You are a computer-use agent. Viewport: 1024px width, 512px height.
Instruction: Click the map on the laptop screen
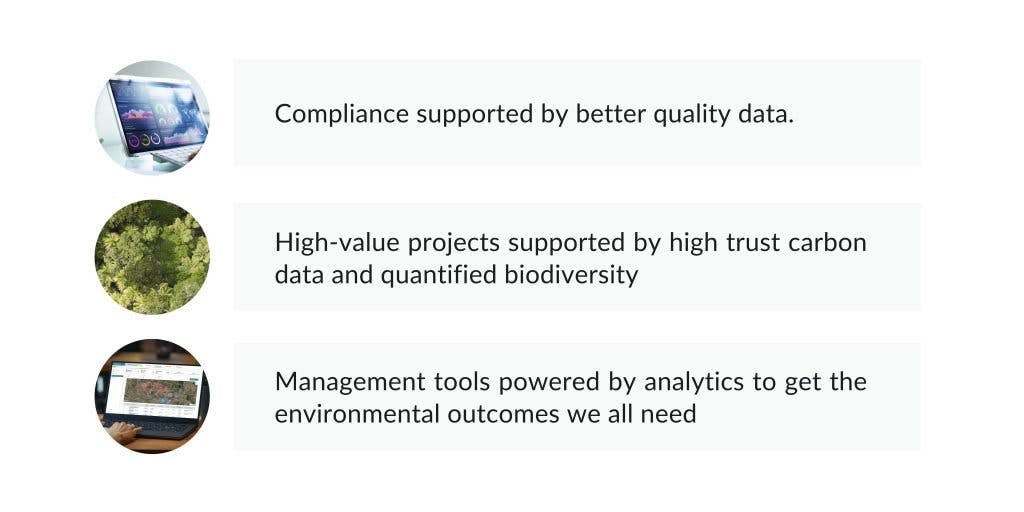click(160, 389)
